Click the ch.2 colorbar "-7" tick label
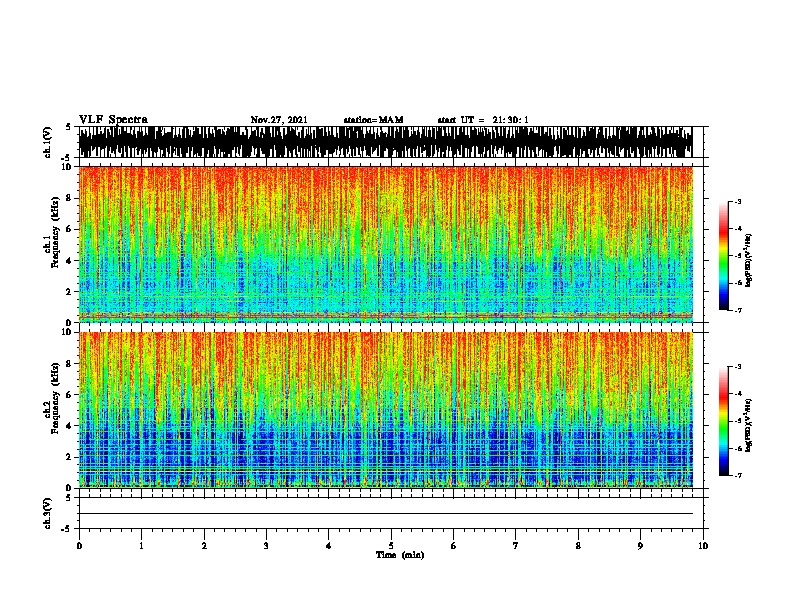This screenshot has width=792, height=612. (x=737, y=476)
